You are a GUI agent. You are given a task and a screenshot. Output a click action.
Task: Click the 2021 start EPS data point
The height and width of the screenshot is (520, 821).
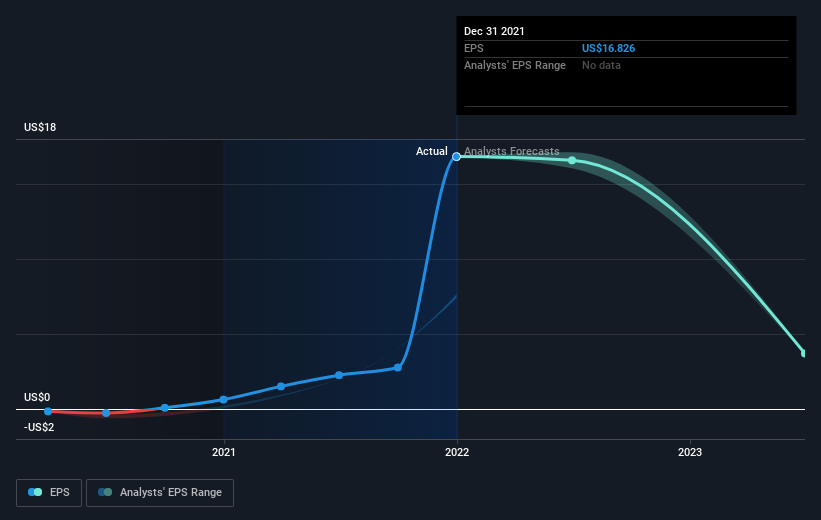pos(224,400)
